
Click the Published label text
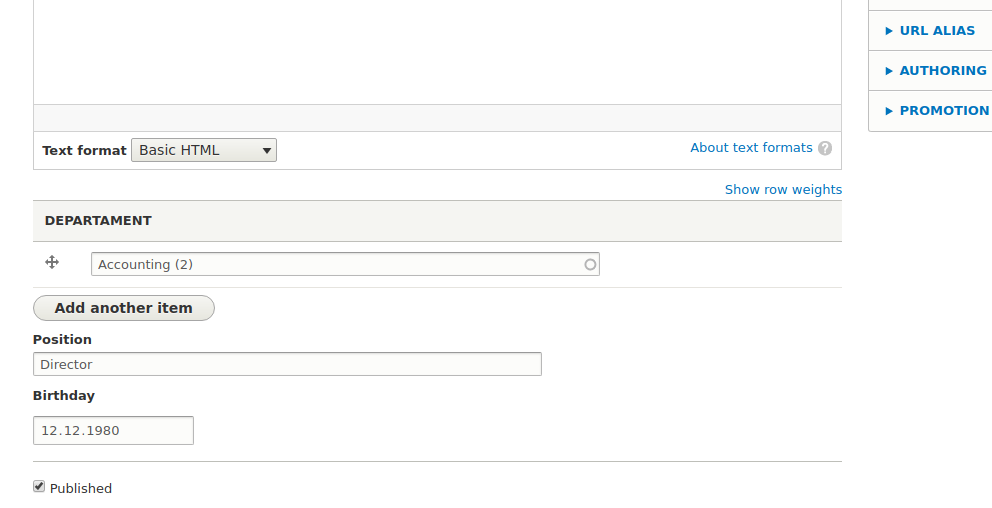[x=81, y=488]
